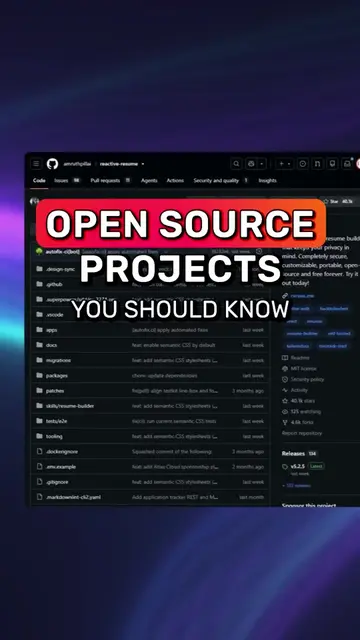View the 125 watching link
This screenshot has height=640, width=360.
click(302, 411)
